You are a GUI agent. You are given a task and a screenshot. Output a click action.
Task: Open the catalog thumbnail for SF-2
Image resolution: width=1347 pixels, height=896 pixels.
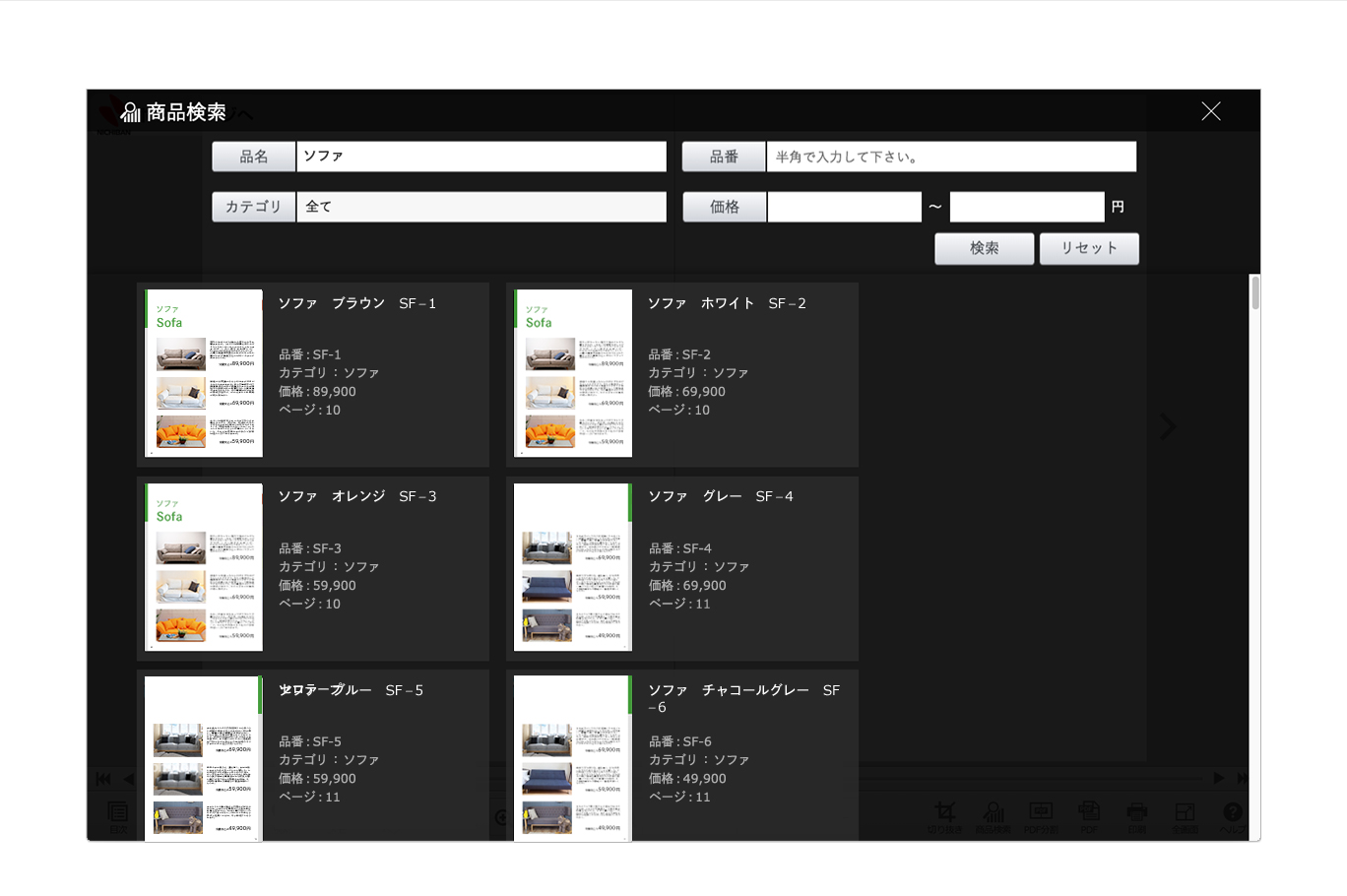[573, 373]
